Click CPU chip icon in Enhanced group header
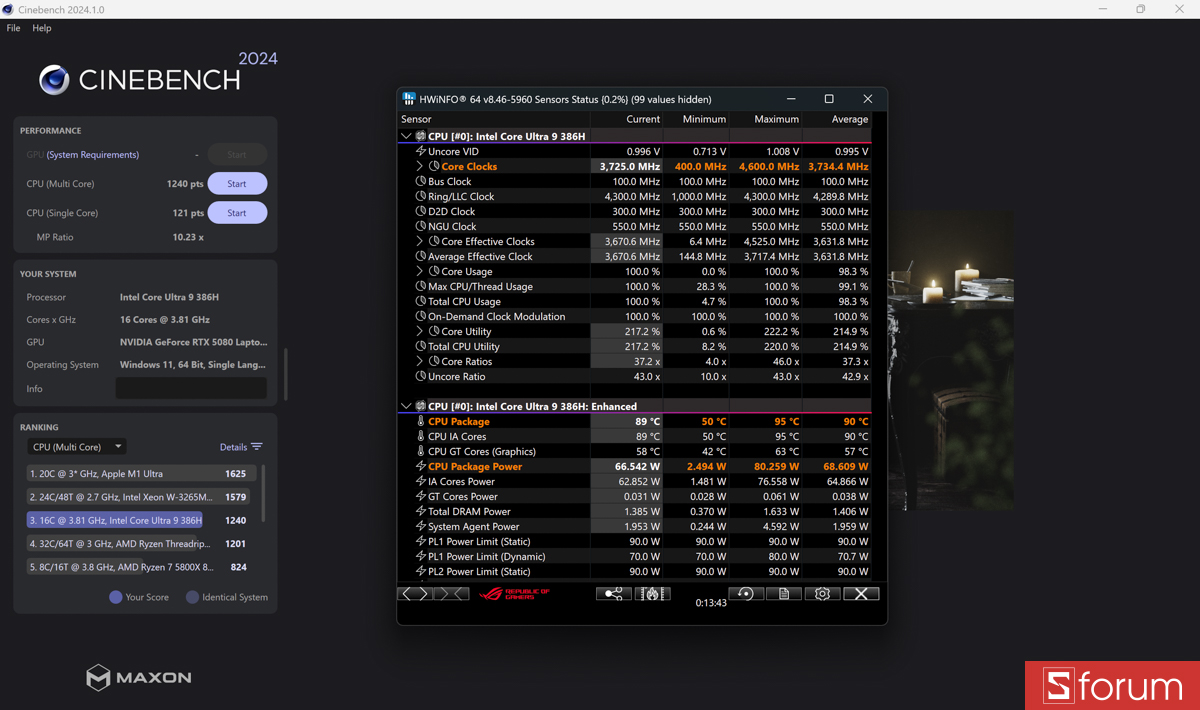The width and height of the screenshot is (1200, 710). [421, 406]
